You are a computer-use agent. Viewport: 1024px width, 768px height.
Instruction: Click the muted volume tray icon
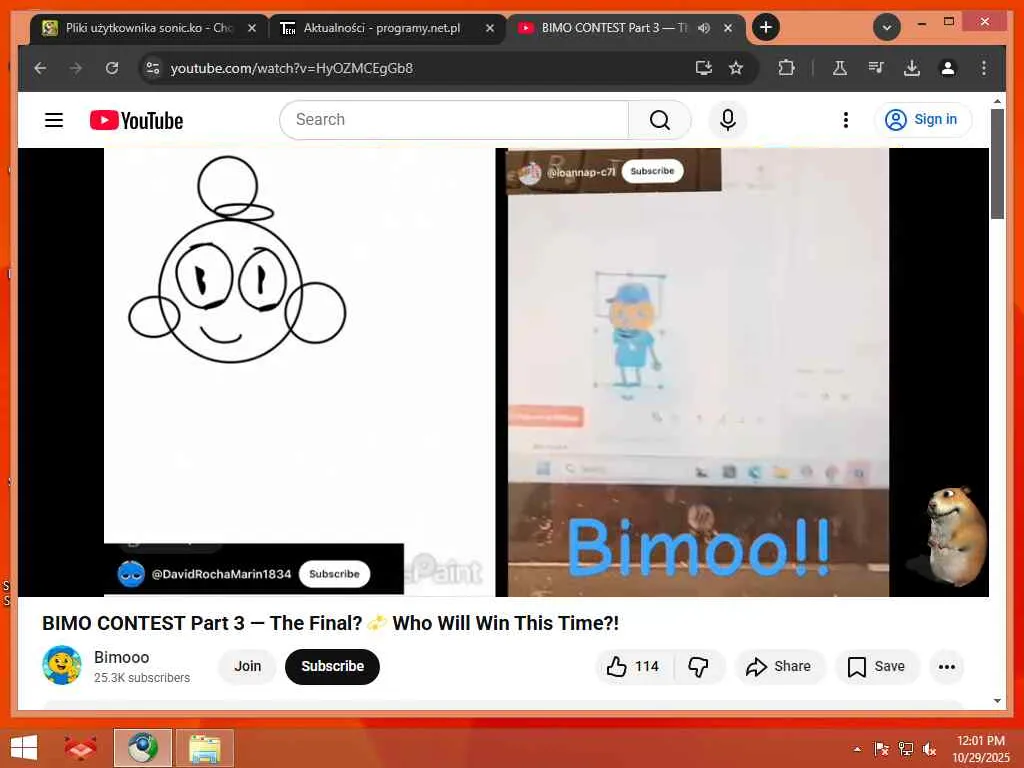click(929, 749)
